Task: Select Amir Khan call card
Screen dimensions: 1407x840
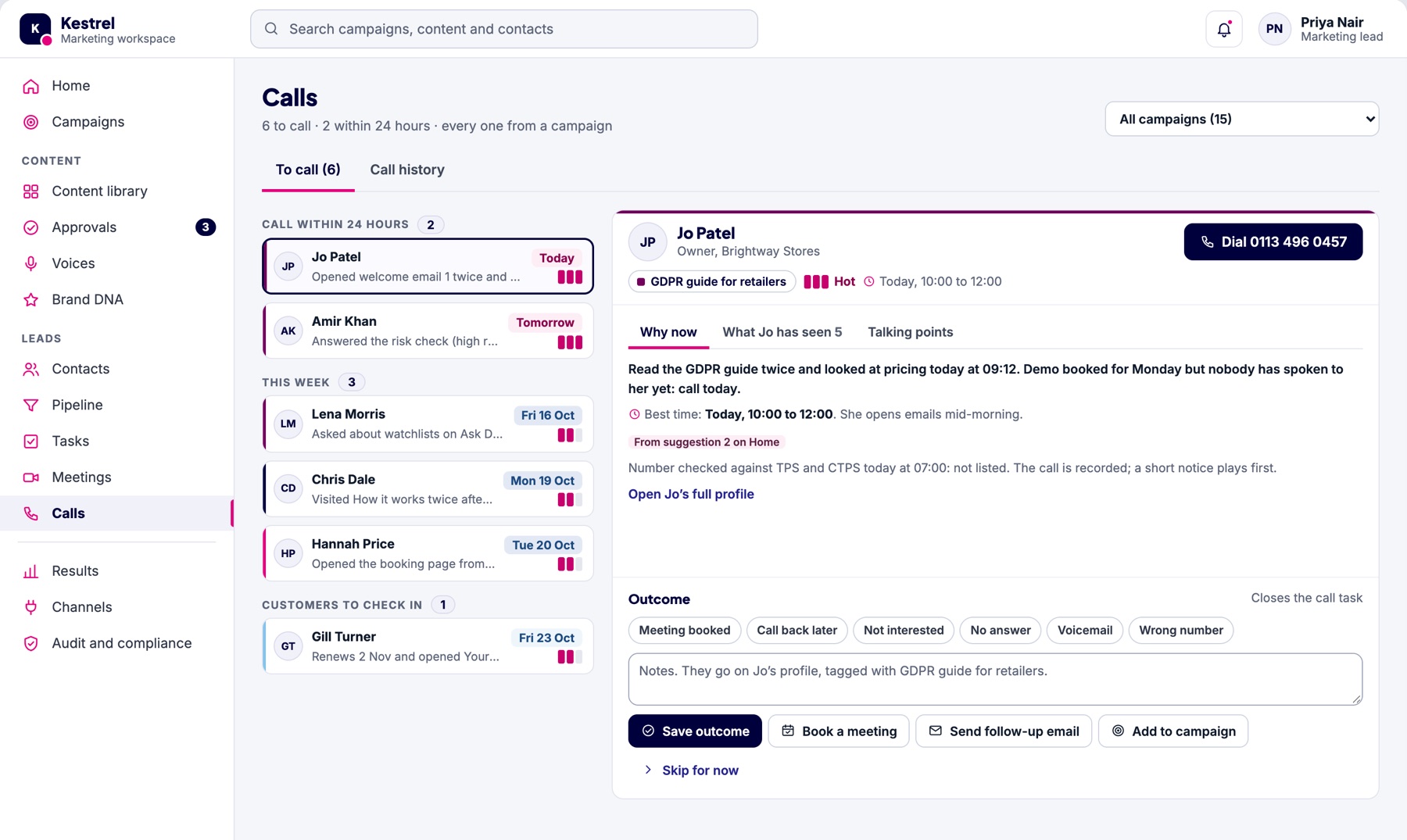Action: (428, 331)
